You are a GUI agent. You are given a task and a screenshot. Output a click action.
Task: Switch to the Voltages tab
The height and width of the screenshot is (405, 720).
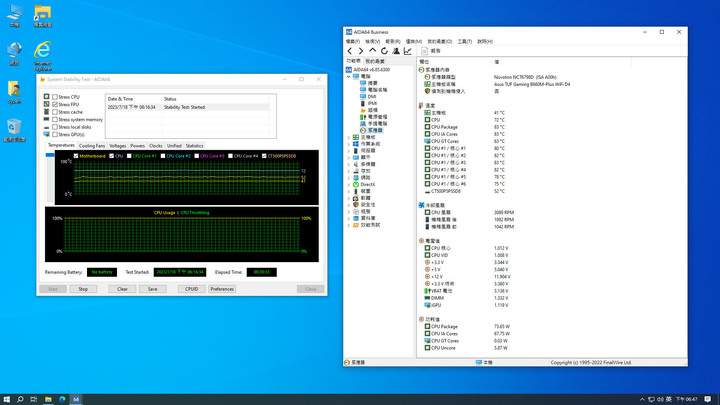(x=118, y=146)
